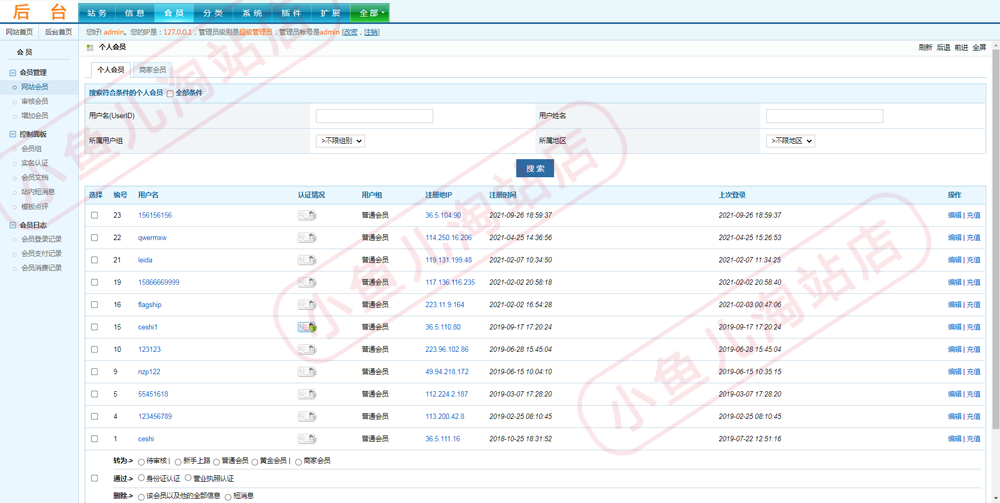
Task: Click the 搜索 button
Action: (535, 168)
